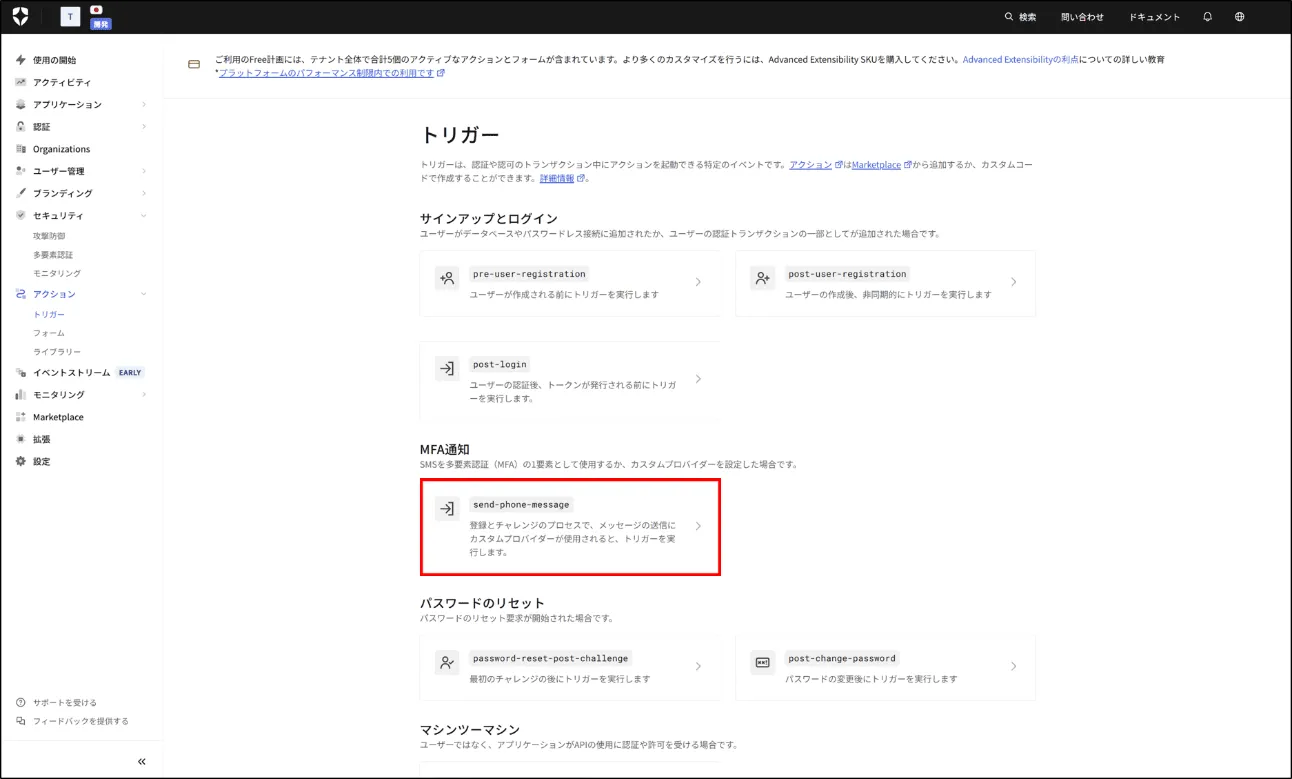Click the notification bell icon

point(1207,17)
